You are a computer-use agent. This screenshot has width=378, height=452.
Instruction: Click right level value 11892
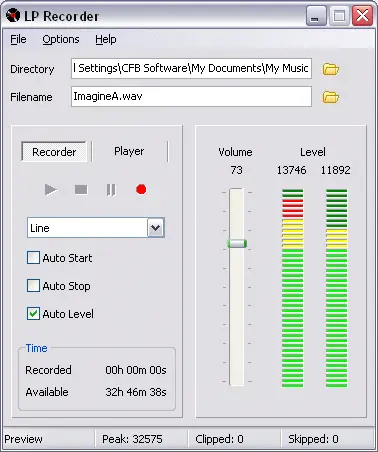click(x=335, y=170)
